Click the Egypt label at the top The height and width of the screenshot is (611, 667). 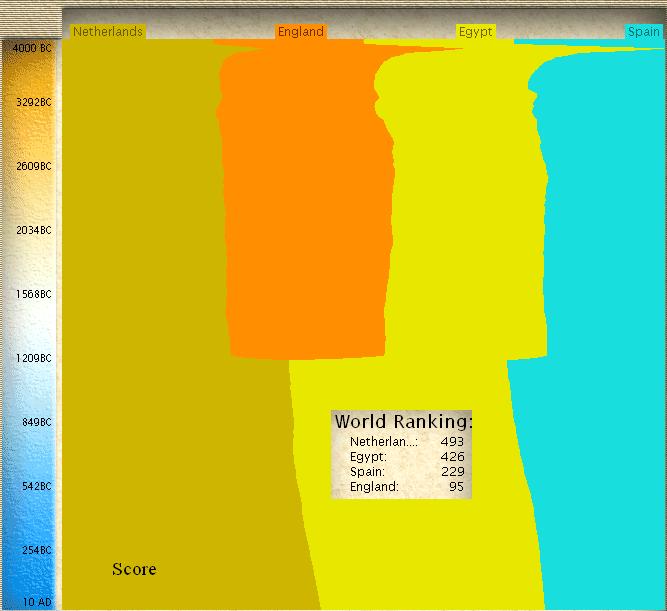tap(475, 32)
